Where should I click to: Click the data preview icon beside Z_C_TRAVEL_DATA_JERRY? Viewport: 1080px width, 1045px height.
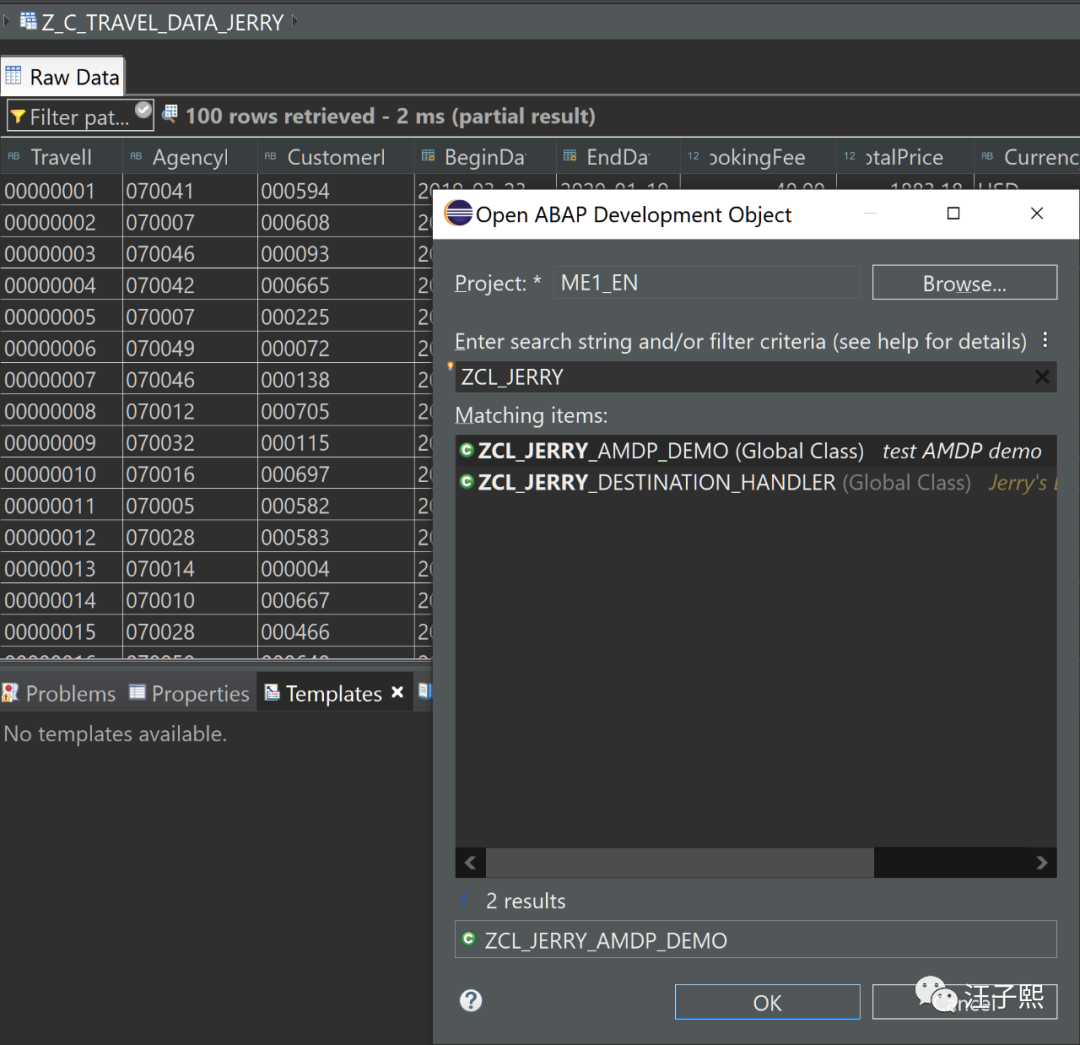click(x=28, y=21)
